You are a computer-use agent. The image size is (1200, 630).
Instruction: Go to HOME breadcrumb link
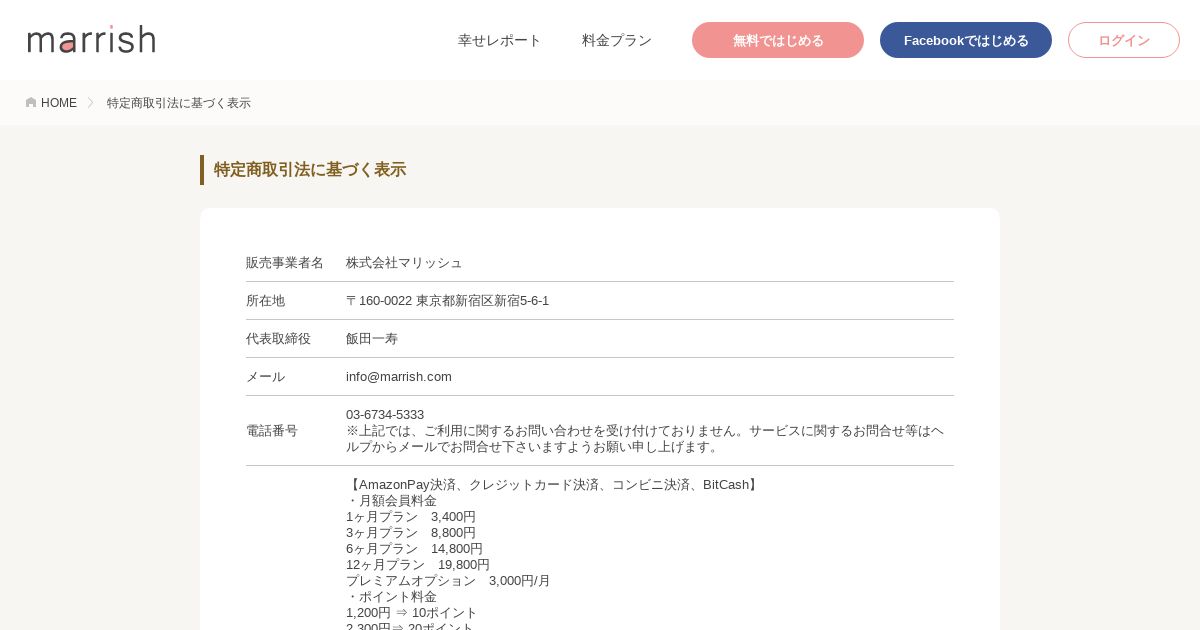[59, 103]
